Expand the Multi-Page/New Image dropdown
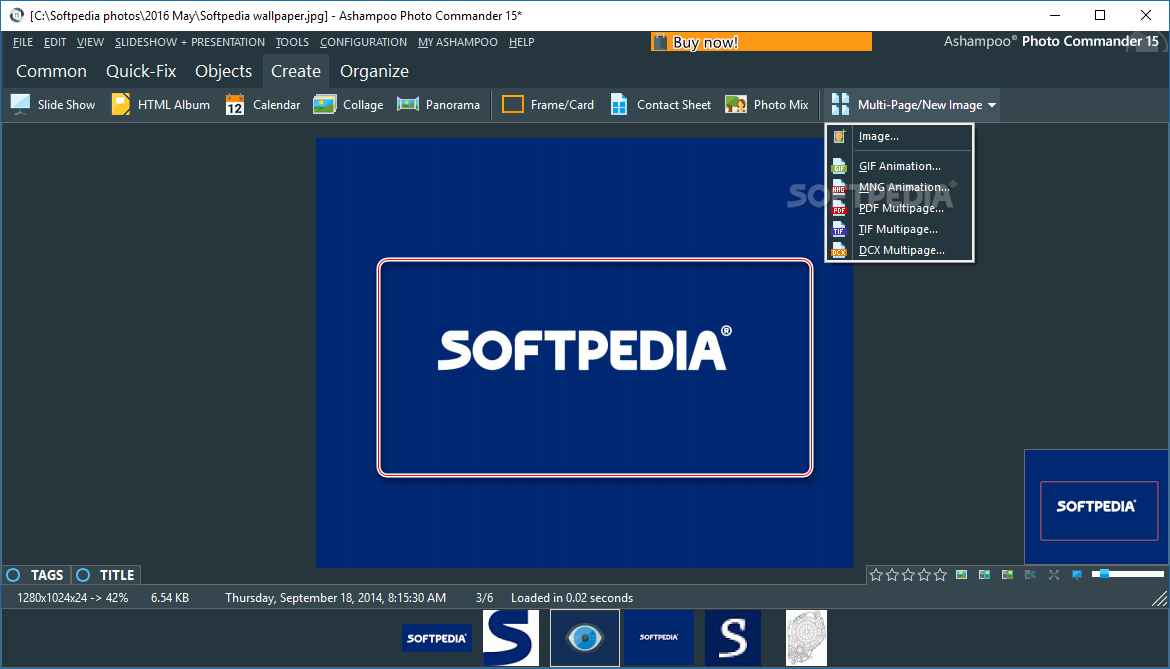1170x669 pixels. pos(913,104)
